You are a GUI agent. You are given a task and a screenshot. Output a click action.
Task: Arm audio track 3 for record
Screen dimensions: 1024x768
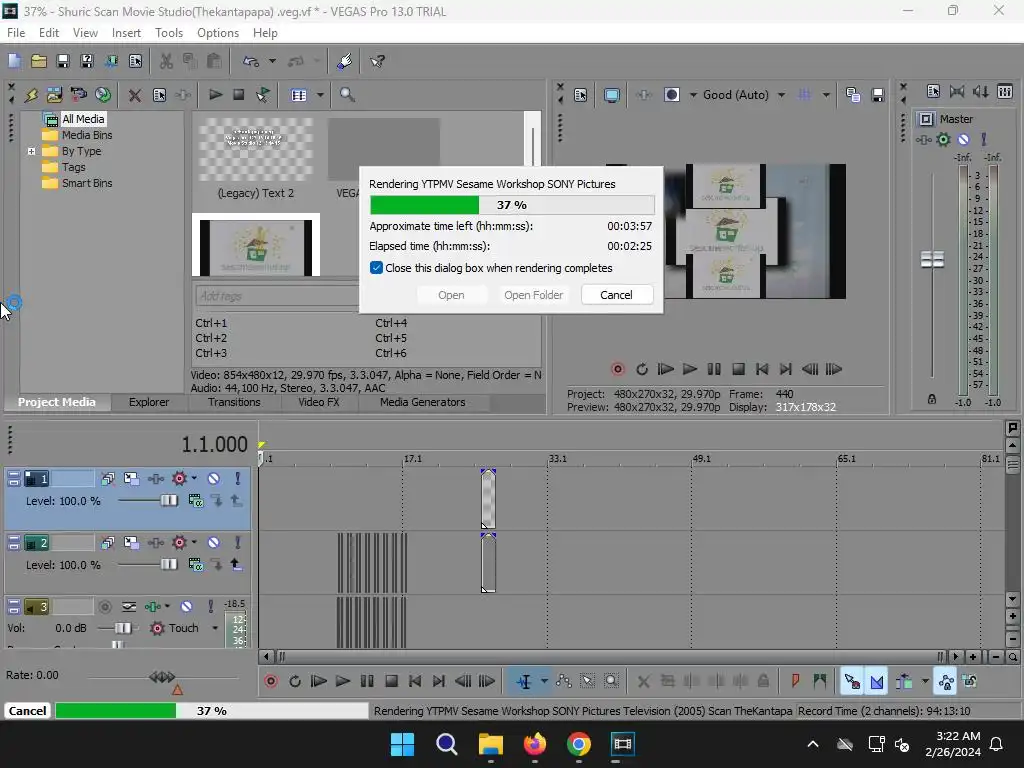tap(104, 607)
